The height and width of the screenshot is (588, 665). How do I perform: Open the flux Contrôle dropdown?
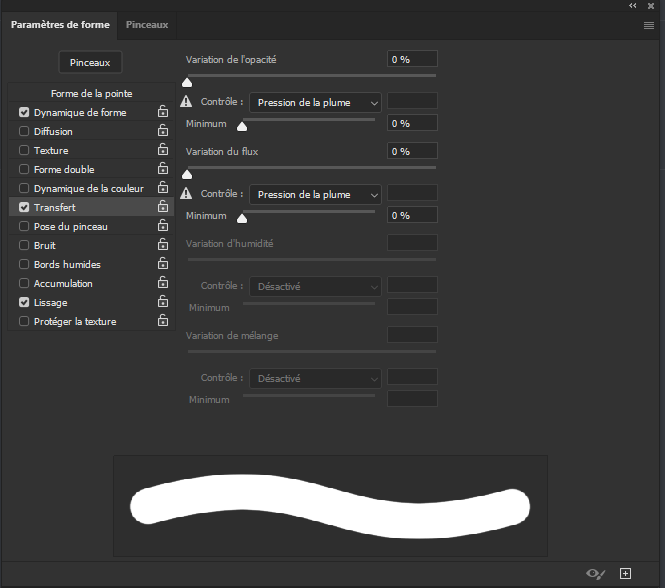(315, 195)
